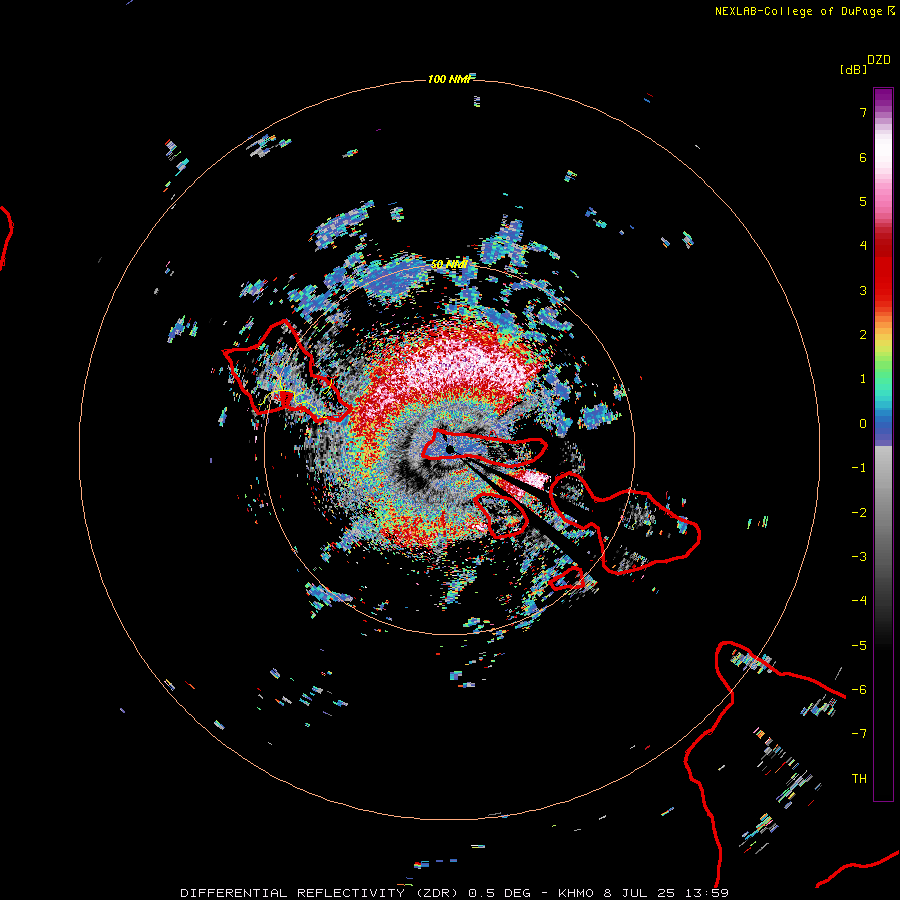Click the gray -2 dB band of the color bar
This screenshot has height=900, width=900.
[x=883, y=512]
